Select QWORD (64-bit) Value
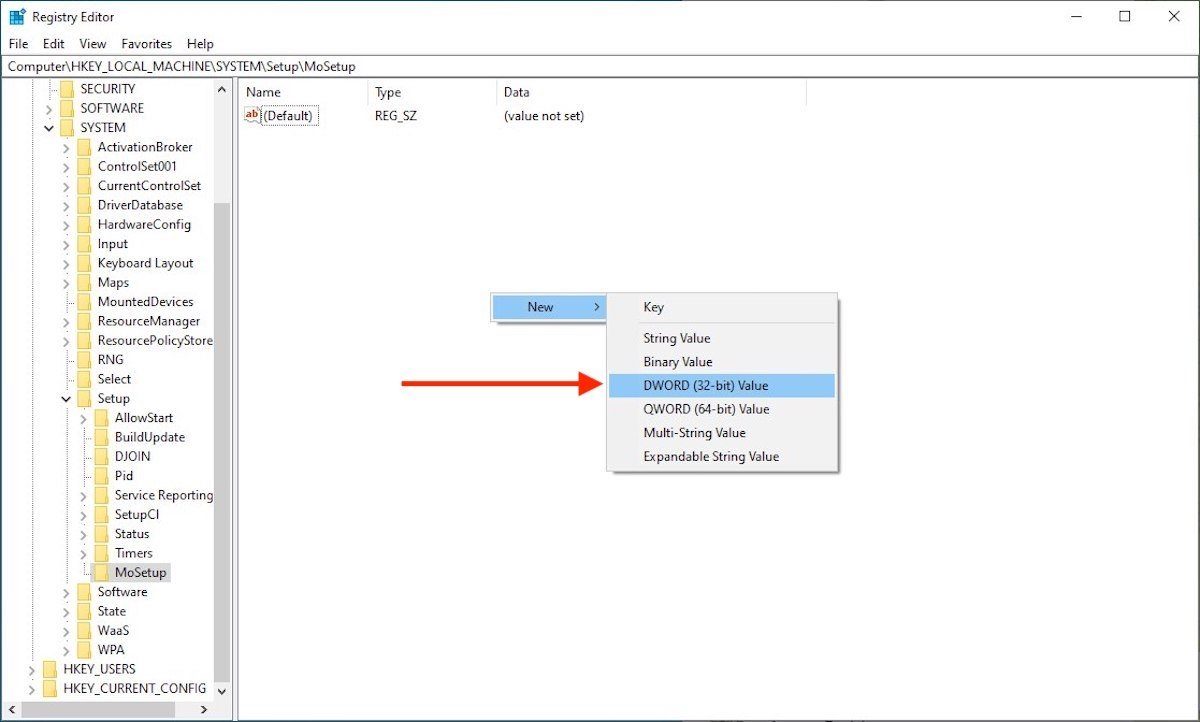 (722, 409)
